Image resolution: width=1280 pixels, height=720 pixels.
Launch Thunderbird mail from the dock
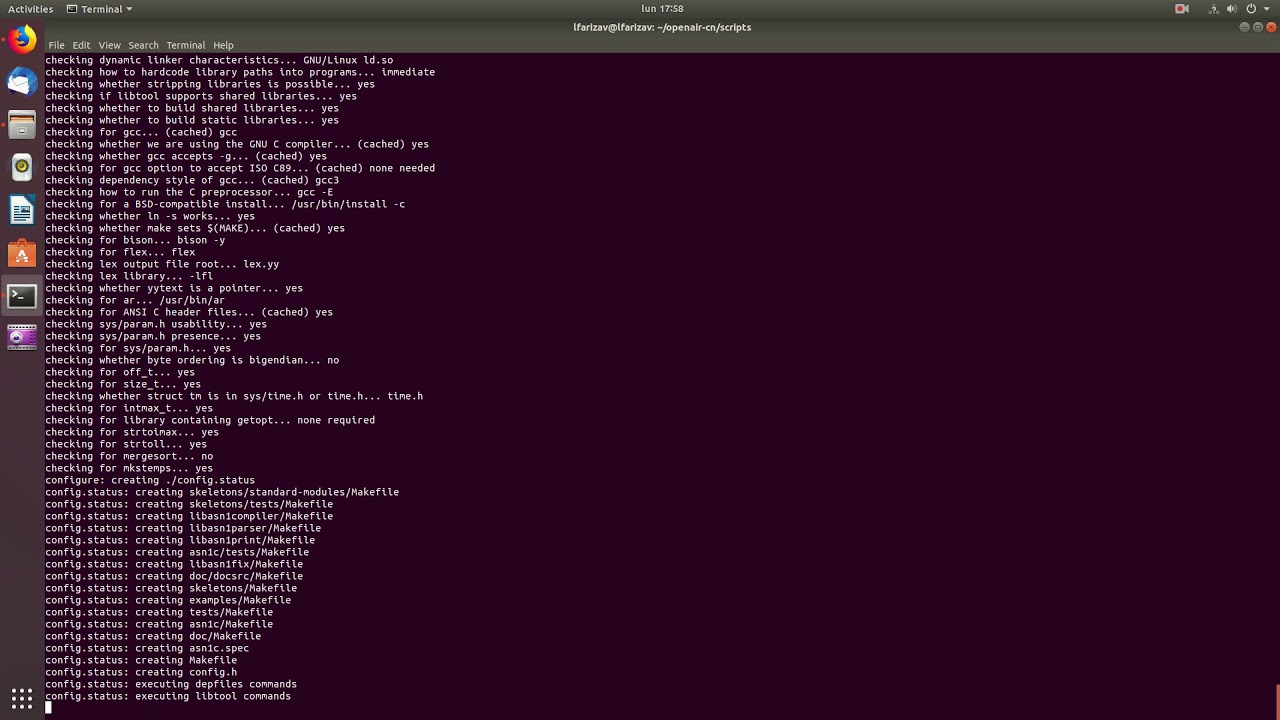22,82
